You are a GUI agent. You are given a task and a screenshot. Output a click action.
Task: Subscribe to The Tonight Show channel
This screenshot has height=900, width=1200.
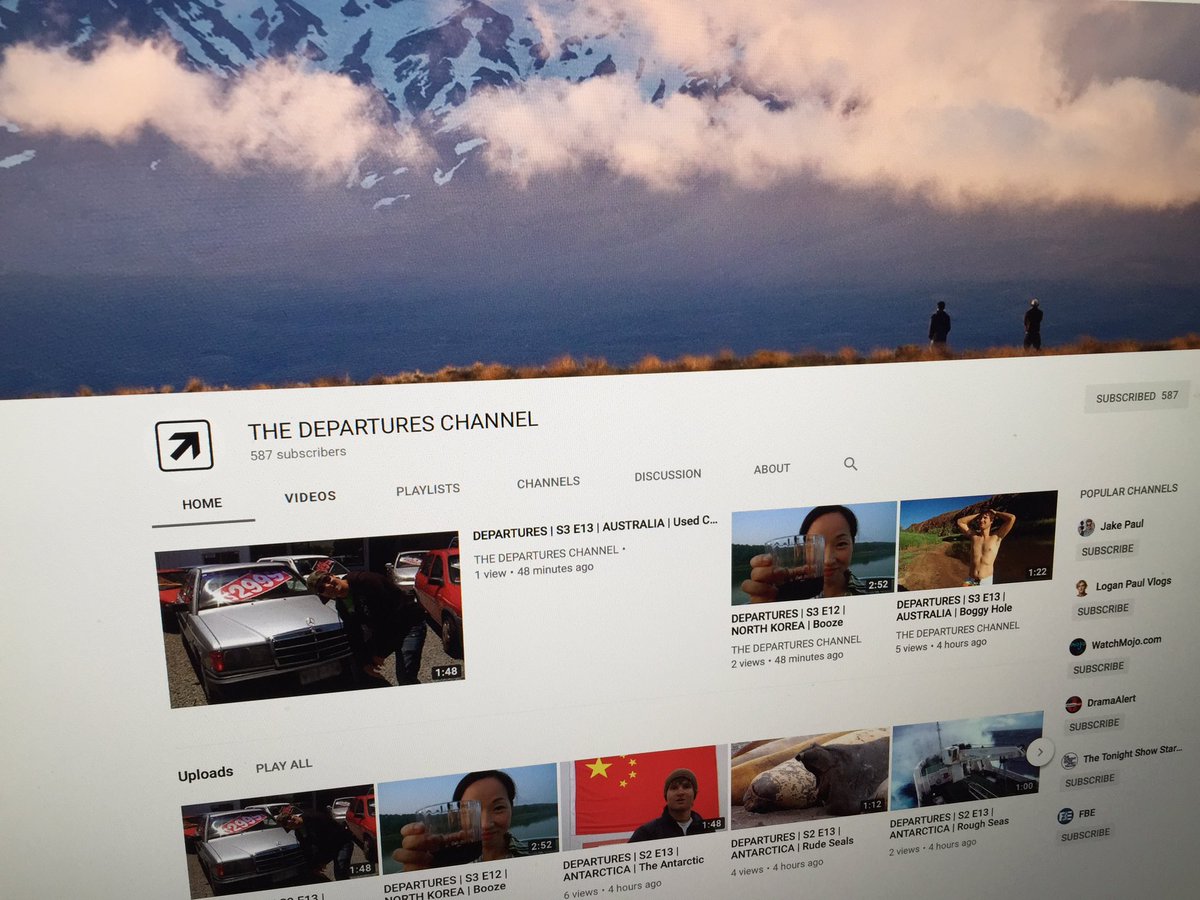[x=1090, y=780]
